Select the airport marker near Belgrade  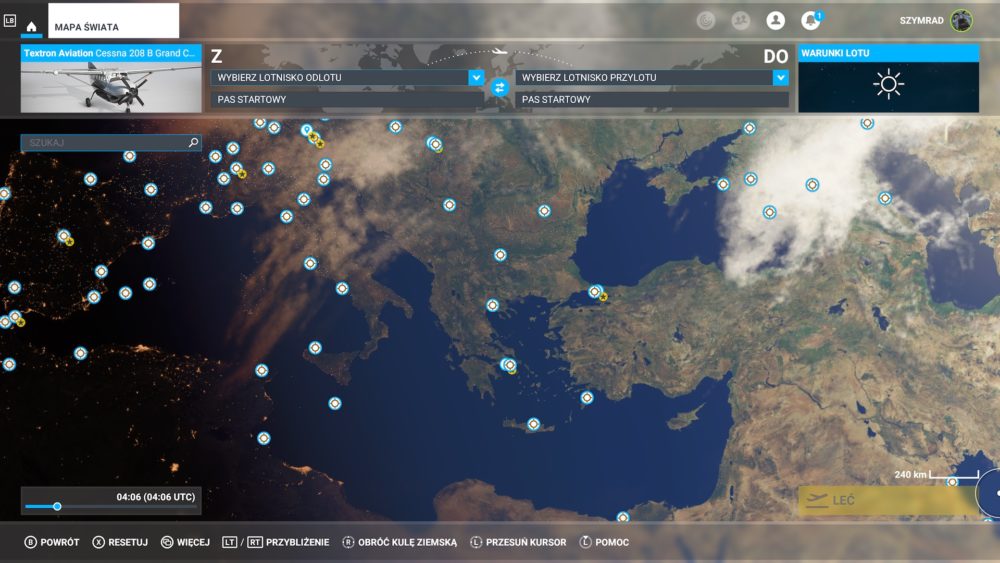tap(450, 205)
